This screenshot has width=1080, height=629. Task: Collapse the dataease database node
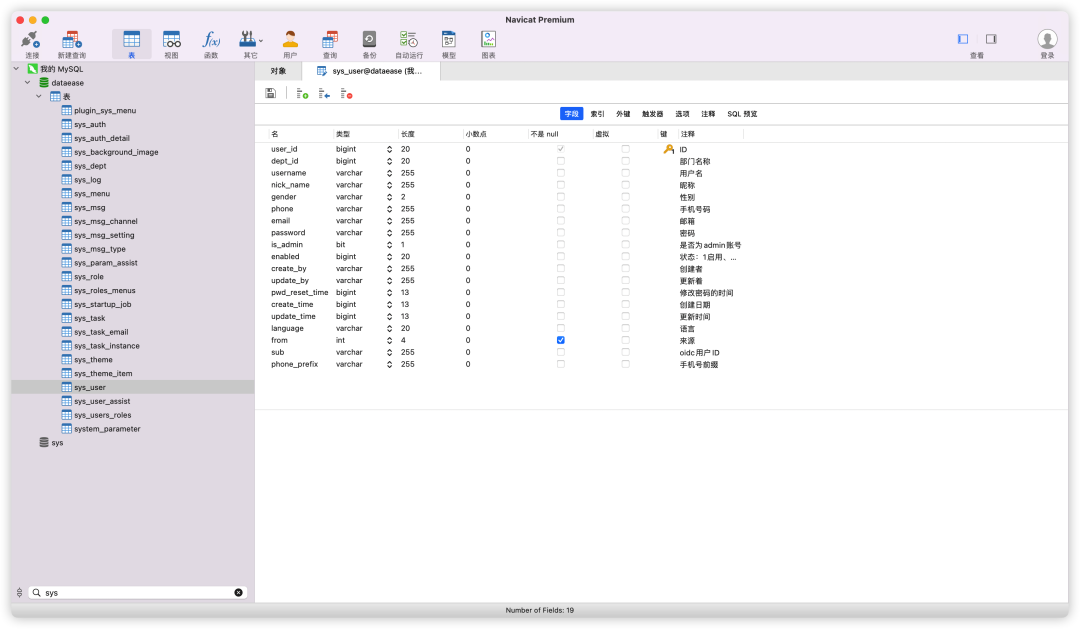tap(27, 82)
